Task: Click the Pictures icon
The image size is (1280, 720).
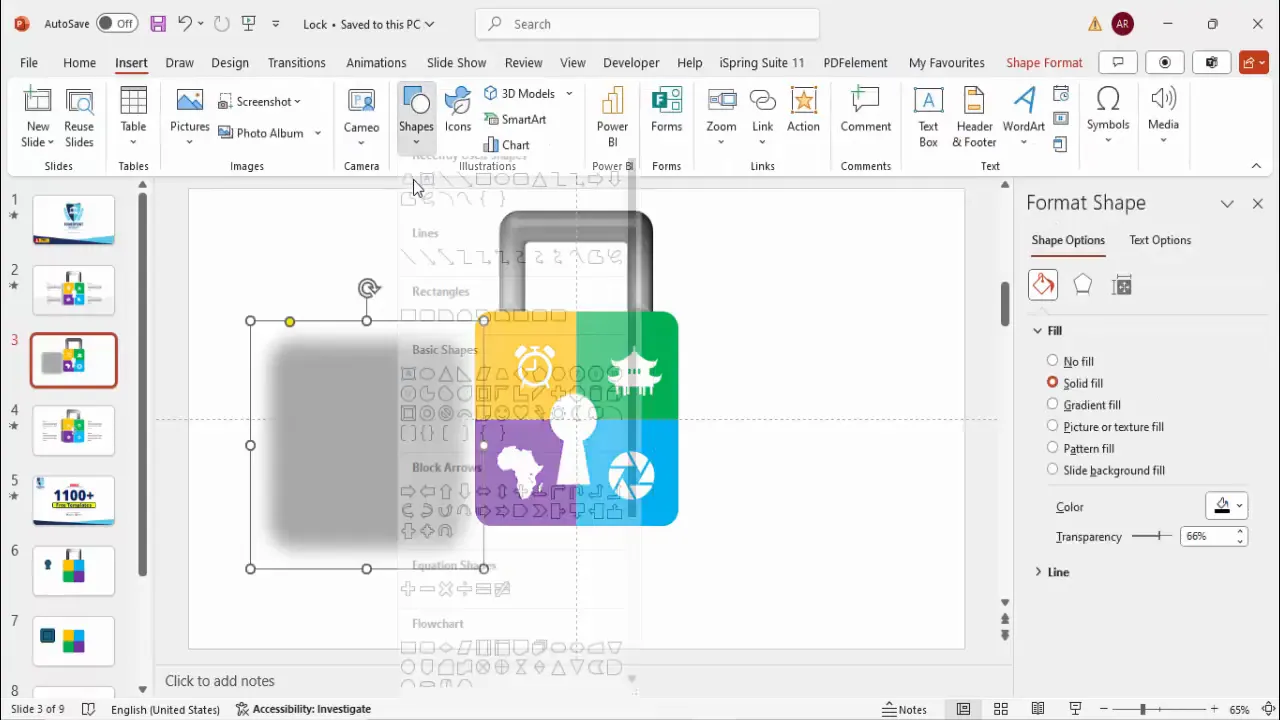Action: [190, 102]
